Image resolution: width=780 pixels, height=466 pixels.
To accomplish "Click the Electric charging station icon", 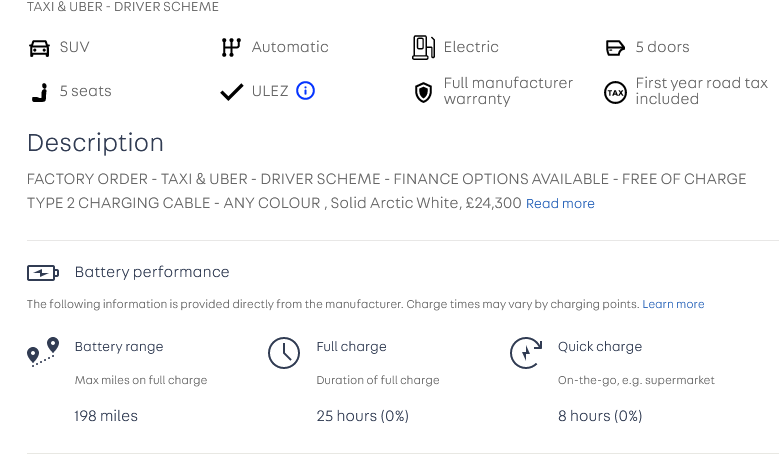I will click(424, 47).
